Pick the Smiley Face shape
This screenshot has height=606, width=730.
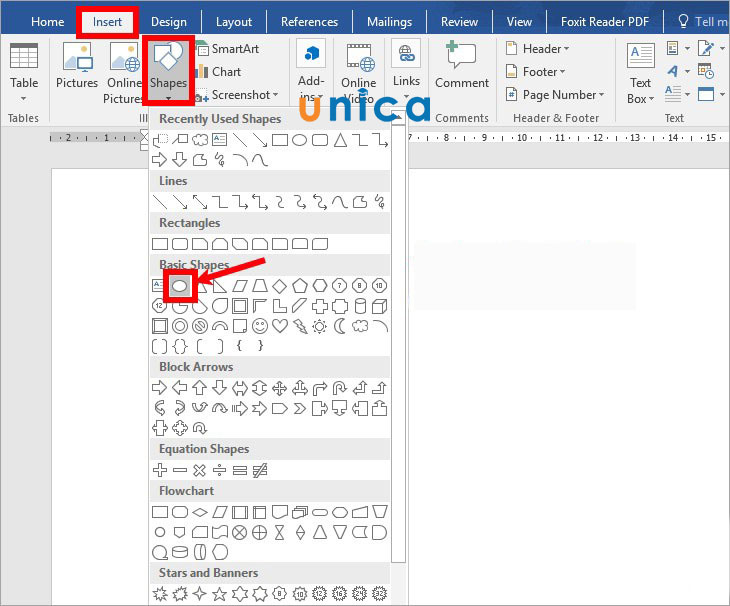coord(260,326)
